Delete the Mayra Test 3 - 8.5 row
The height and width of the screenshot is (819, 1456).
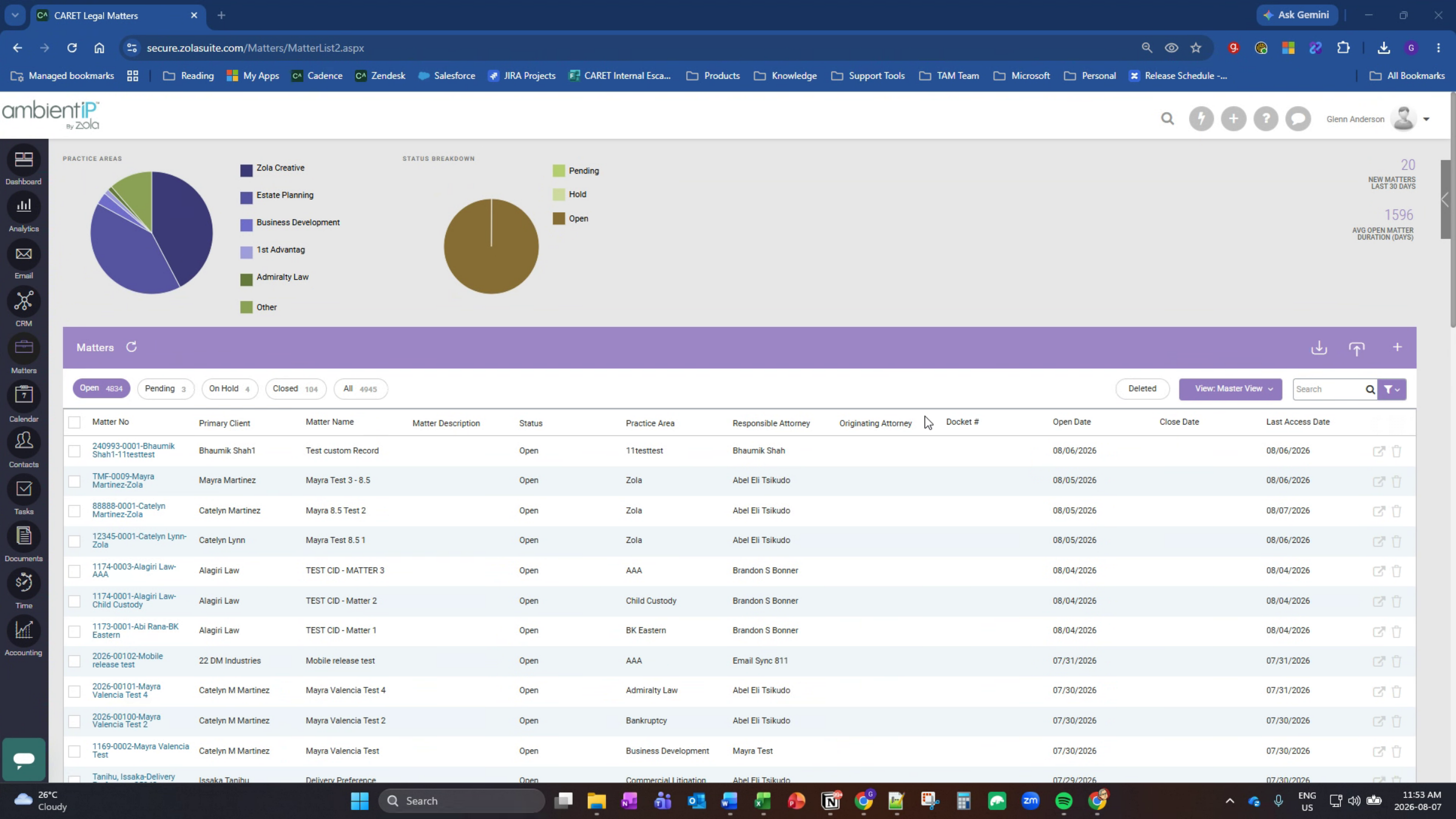point(1397,481)
